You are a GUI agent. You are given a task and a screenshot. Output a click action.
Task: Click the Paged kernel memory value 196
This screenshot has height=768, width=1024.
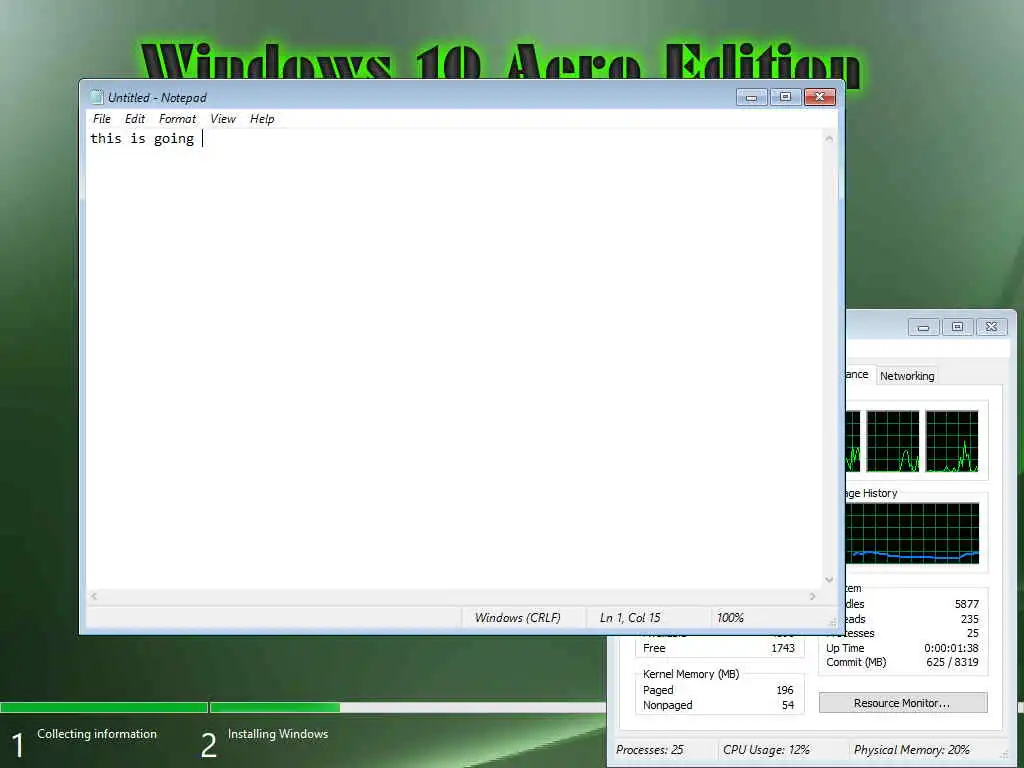pos(784,690)
